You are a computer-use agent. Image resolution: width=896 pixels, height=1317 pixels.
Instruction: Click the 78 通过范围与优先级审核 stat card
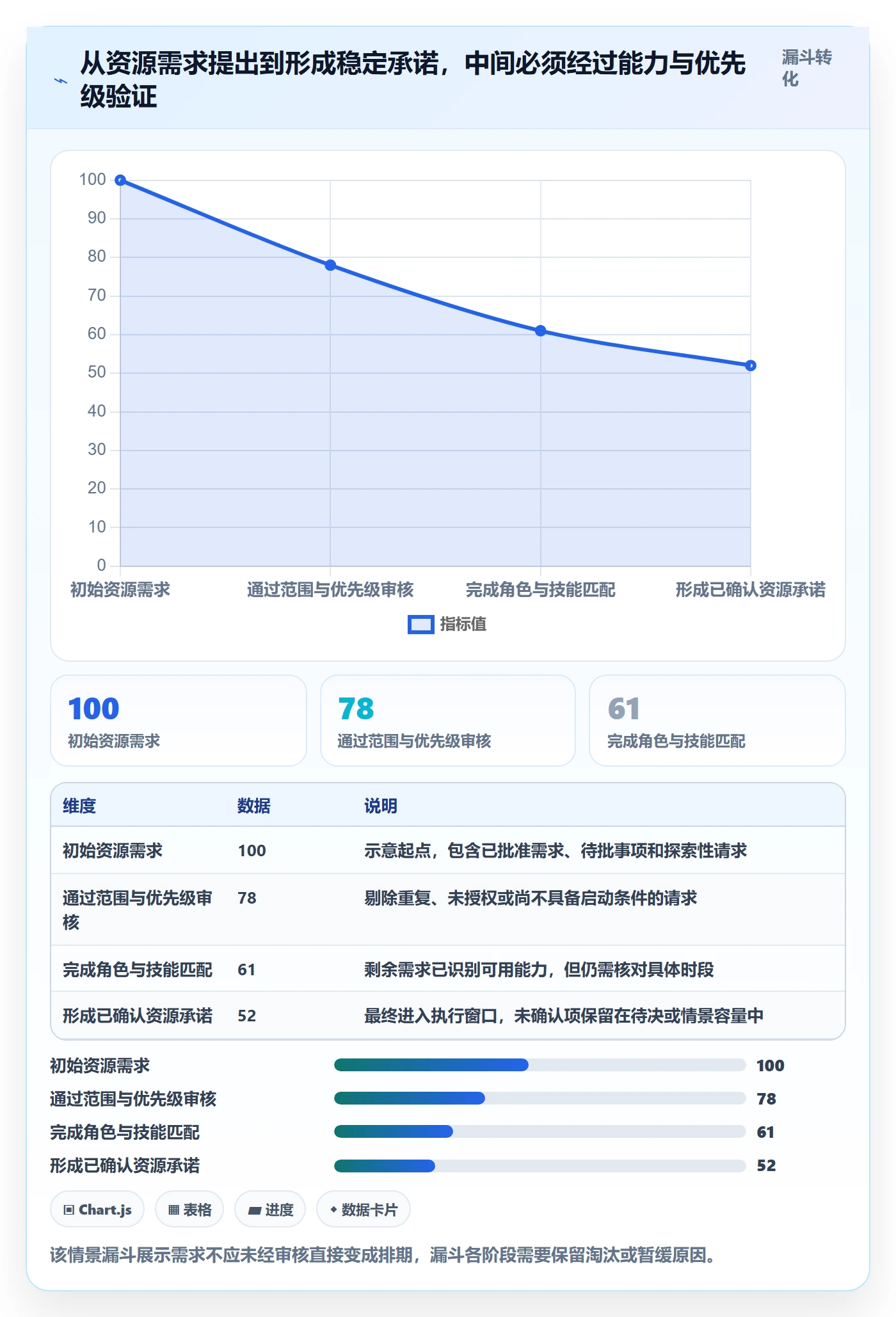coord(448,721)
